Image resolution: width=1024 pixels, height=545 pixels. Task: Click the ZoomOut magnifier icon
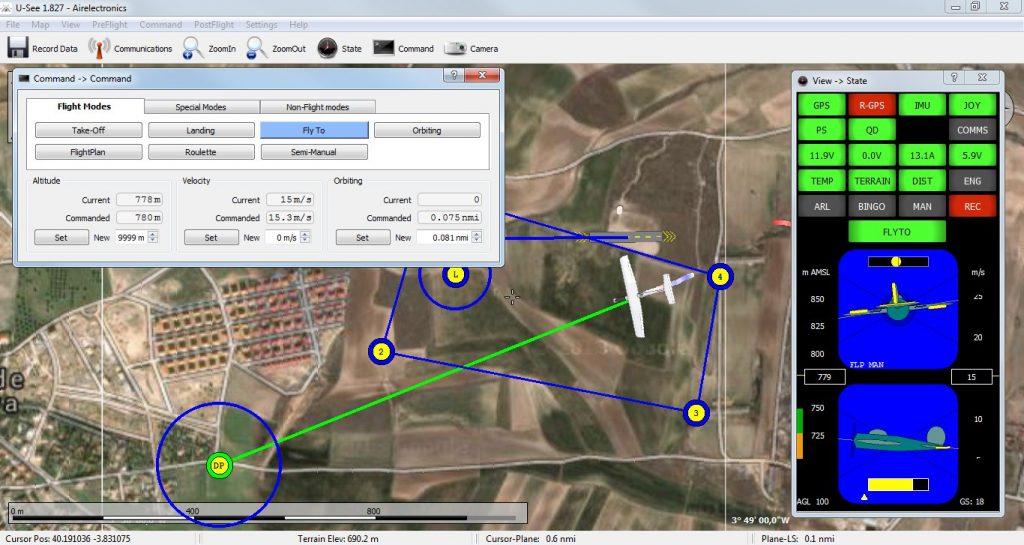[256, 48]
